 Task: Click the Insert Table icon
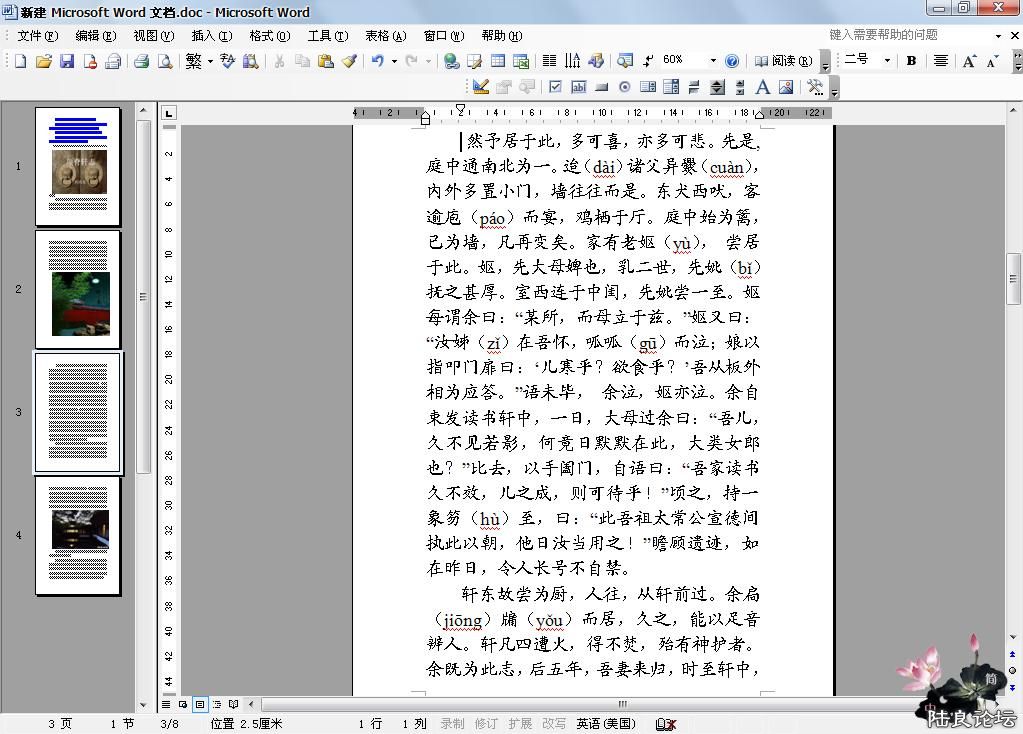(497, 61)
